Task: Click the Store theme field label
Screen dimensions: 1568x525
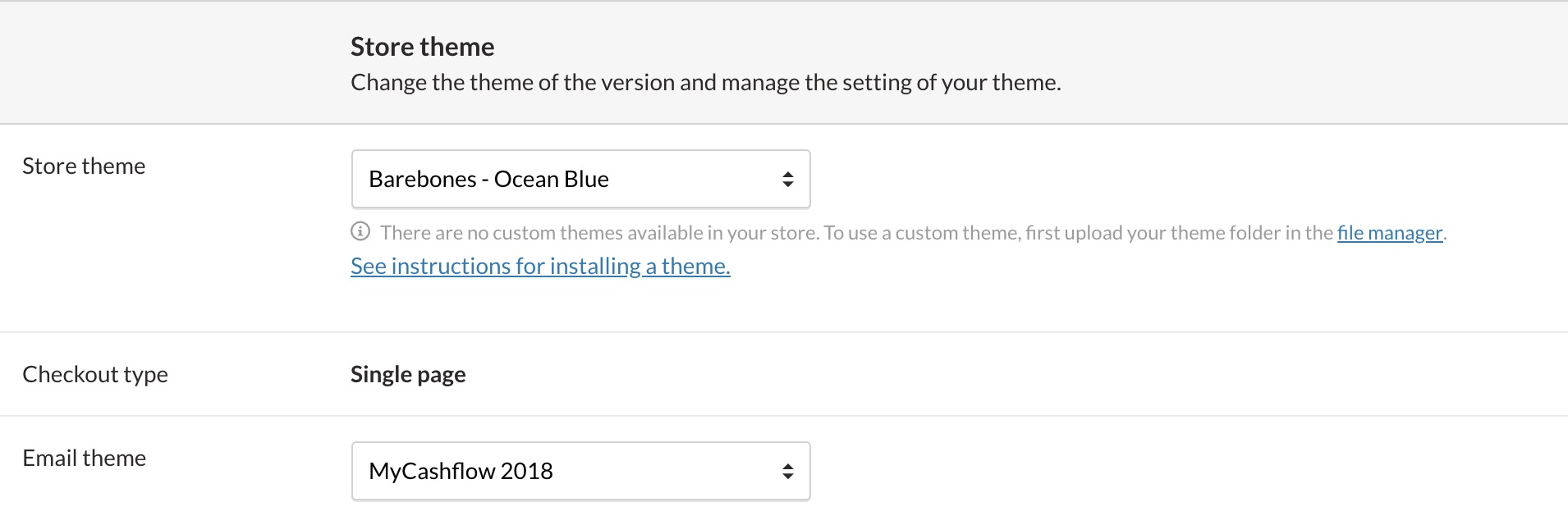Action: pos(84,166)
